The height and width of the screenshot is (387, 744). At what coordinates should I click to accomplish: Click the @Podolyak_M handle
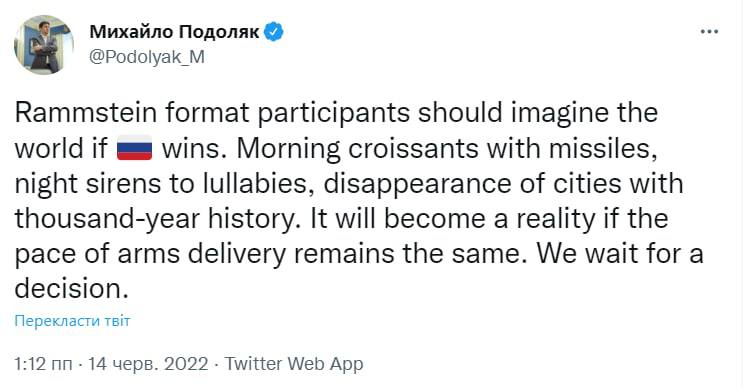click(147, 57)
